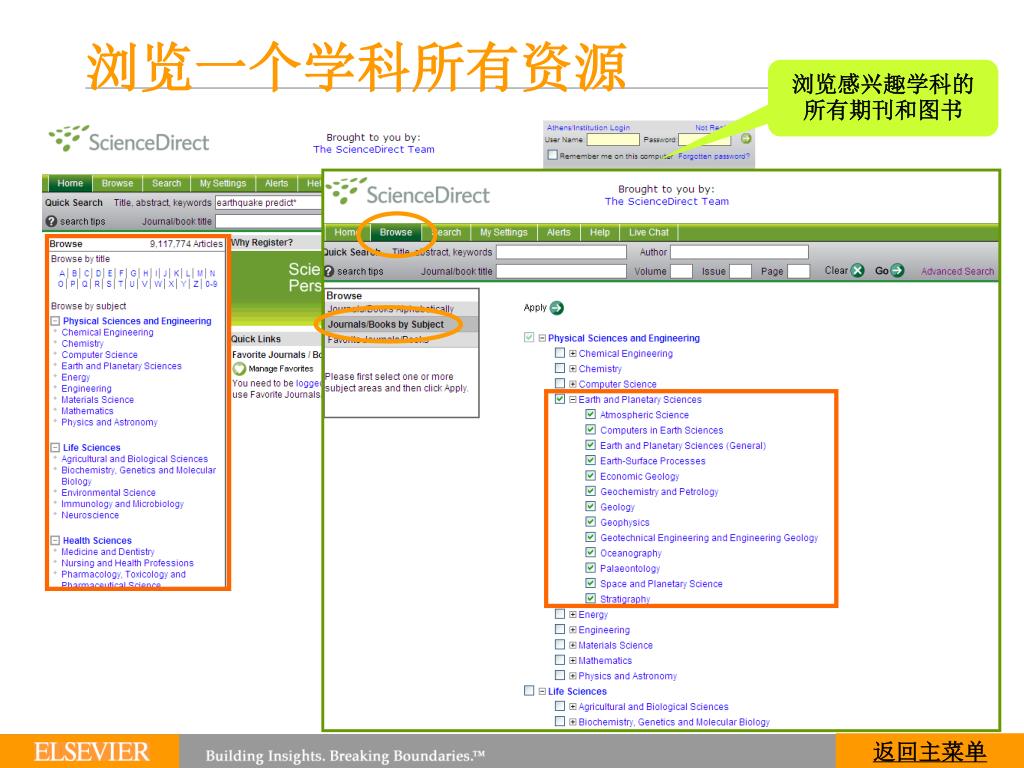Check the Life Sciences checkbox

[529, 690]
